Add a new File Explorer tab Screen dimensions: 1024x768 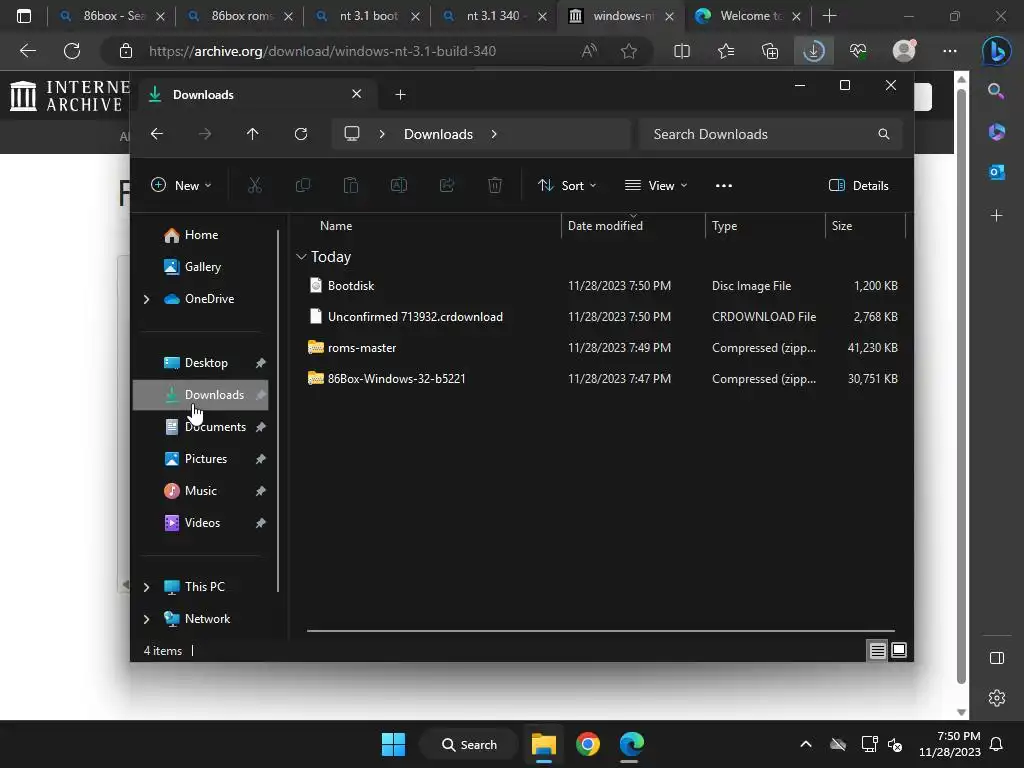pos(400,95)
